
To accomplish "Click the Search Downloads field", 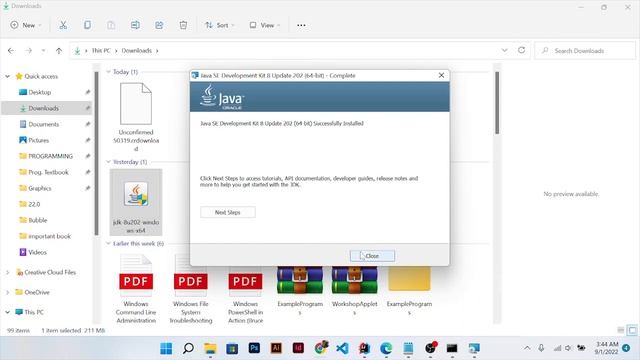I will tap(585, 51).
